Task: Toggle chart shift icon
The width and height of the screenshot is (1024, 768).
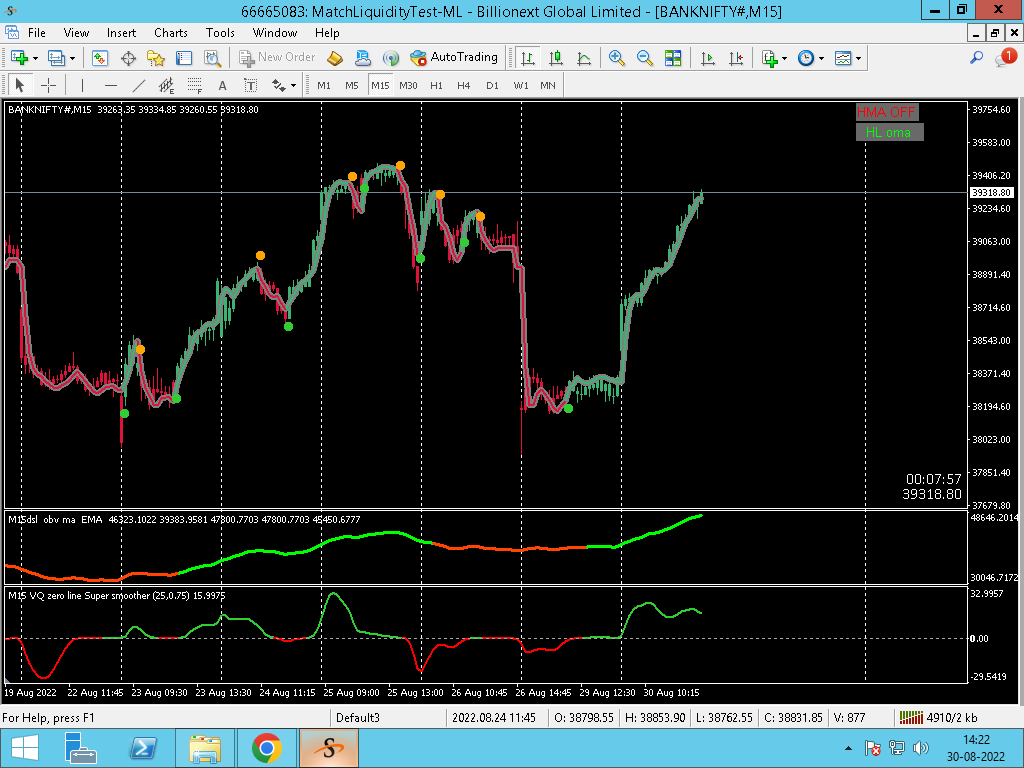Action: pyautogui.click(x=736, y=58)
